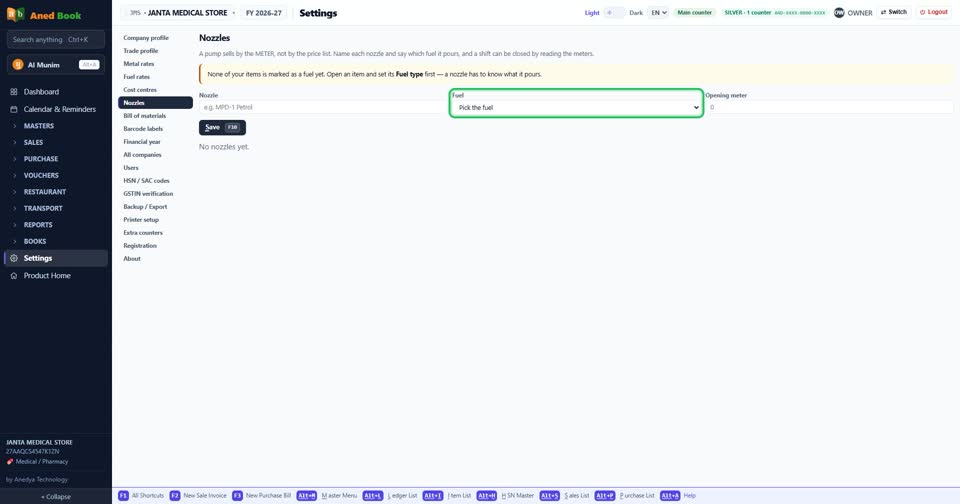Image resolution: width=960 pixels, height=504 pixels.
Task: Open the JANTA MEDICAL STORE company selector
Action: pos(178,12)
